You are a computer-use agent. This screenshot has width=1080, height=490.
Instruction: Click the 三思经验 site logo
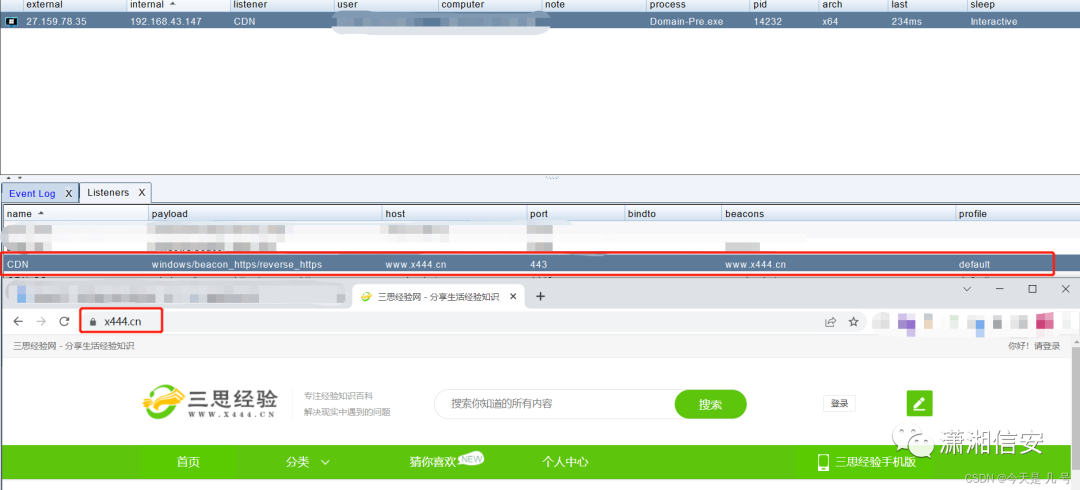tap(211, 402)
